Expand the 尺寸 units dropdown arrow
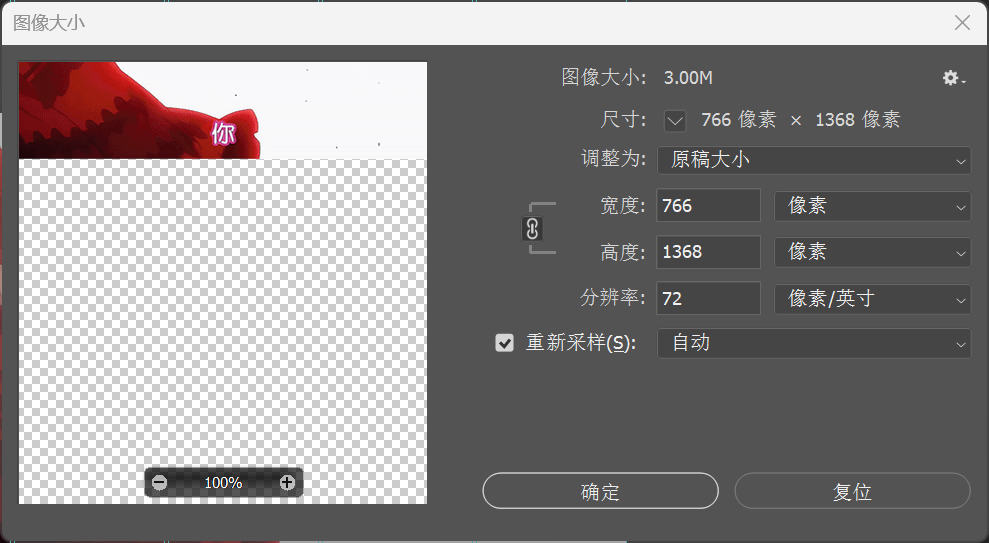 click(675, 120)
